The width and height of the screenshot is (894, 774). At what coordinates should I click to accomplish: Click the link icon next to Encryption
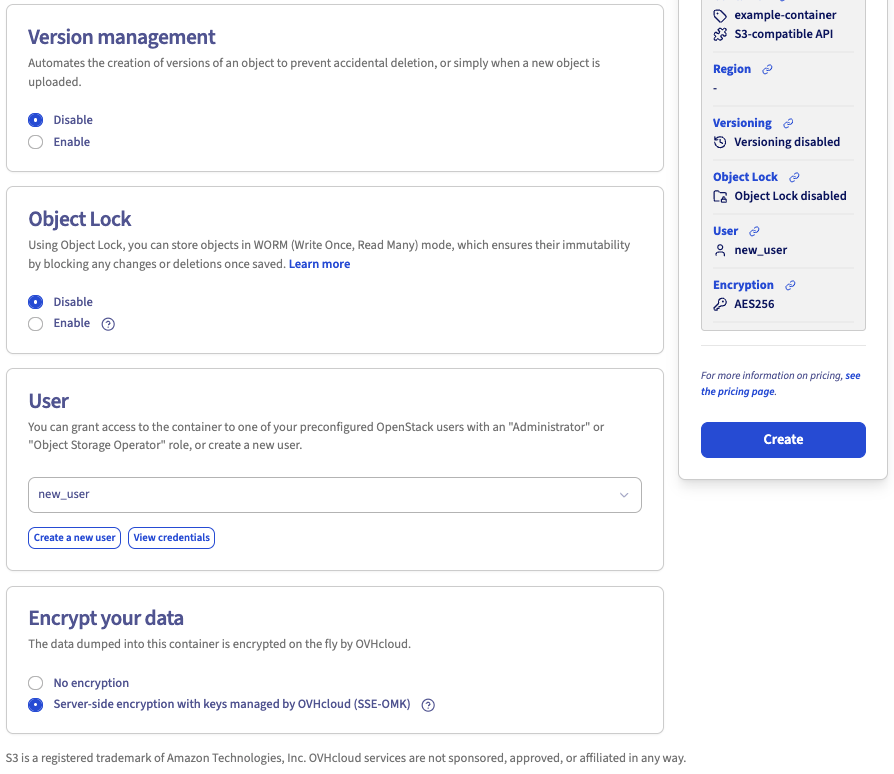coord(790,285)
